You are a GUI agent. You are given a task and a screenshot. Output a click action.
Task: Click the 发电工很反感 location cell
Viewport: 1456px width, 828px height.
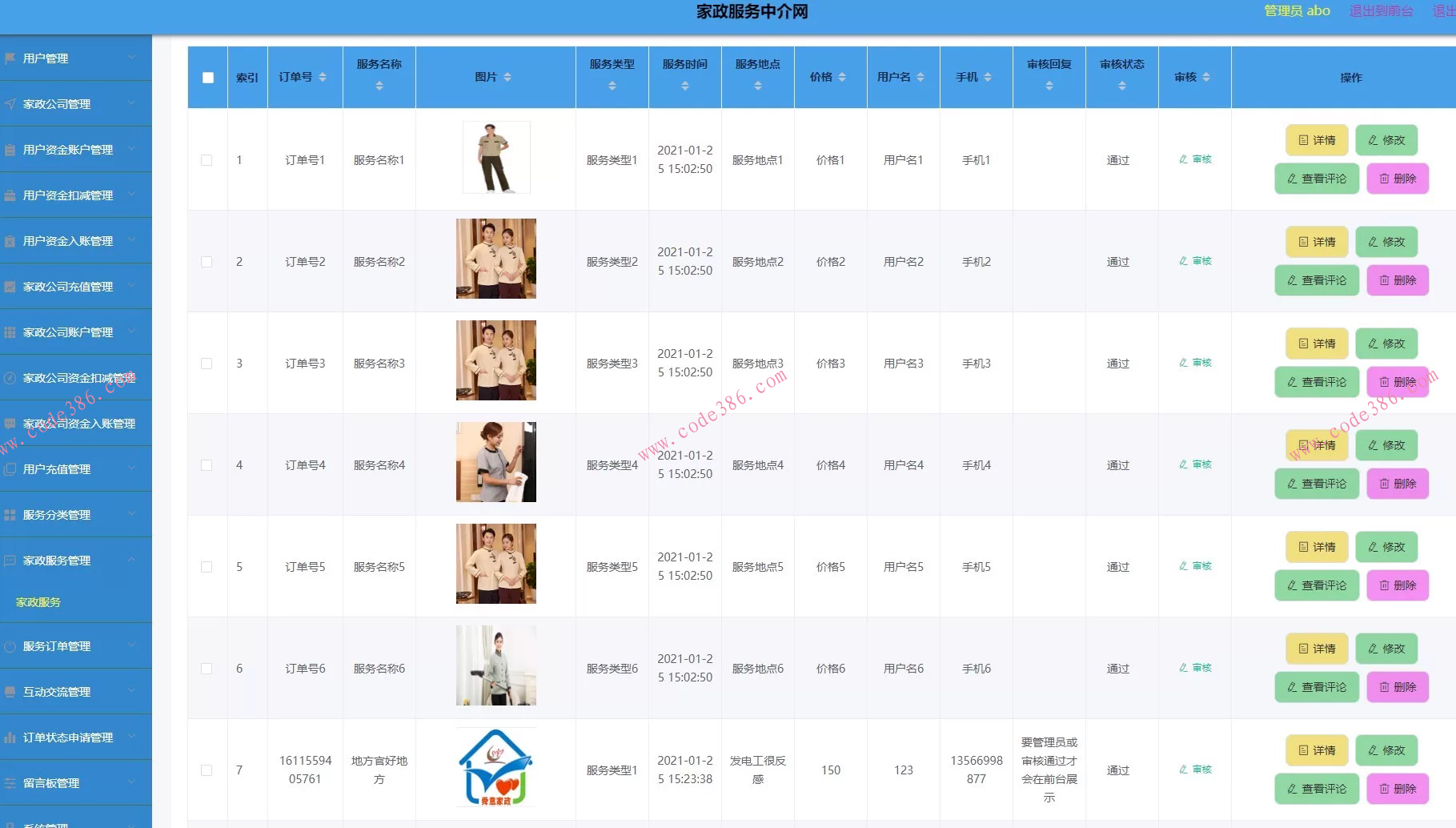[758, 770]
